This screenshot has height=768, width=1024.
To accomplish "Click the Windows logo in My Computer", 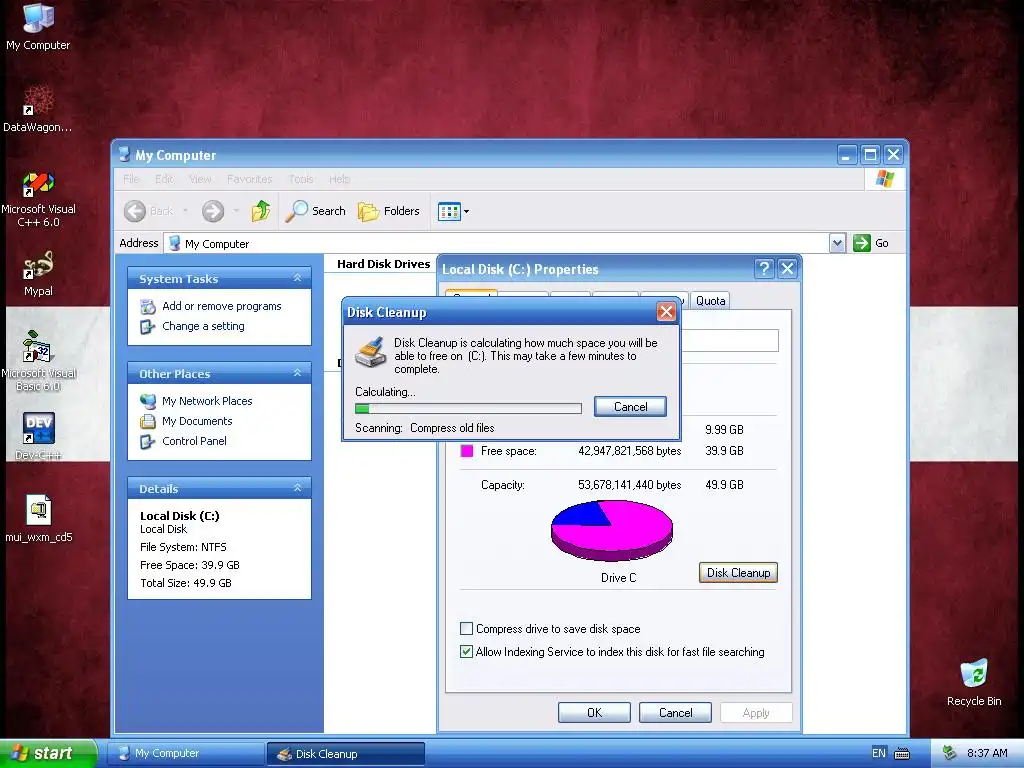I will tap(885, 178).
